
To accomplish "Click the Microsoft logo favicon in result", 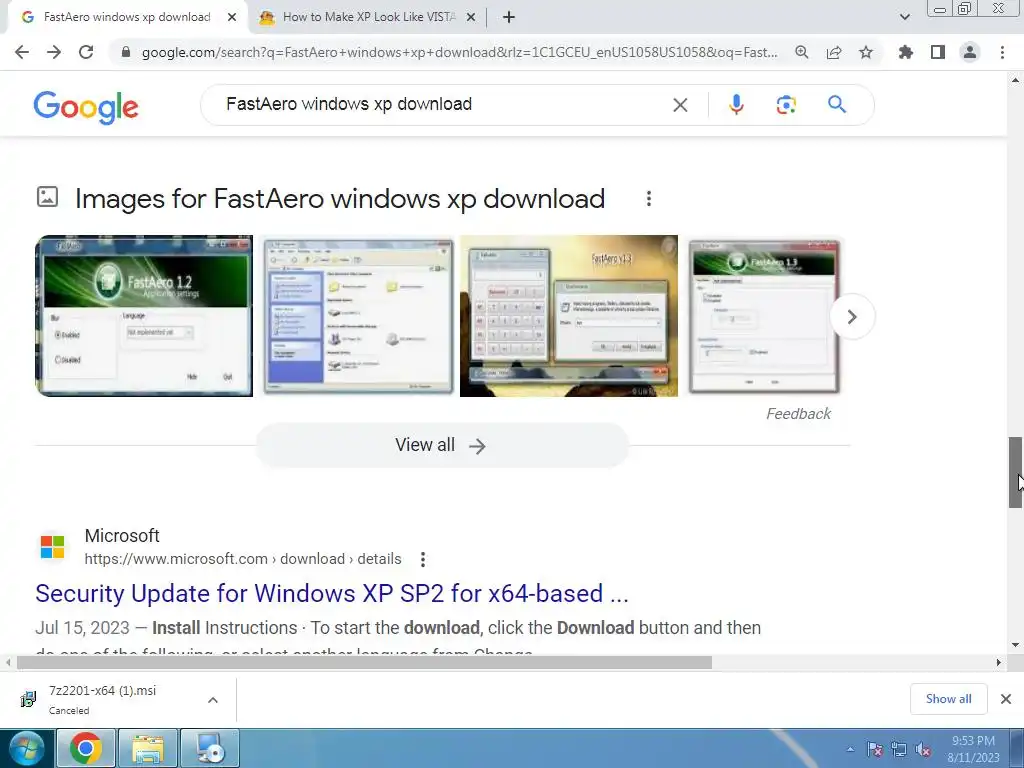I will [52, 547].
